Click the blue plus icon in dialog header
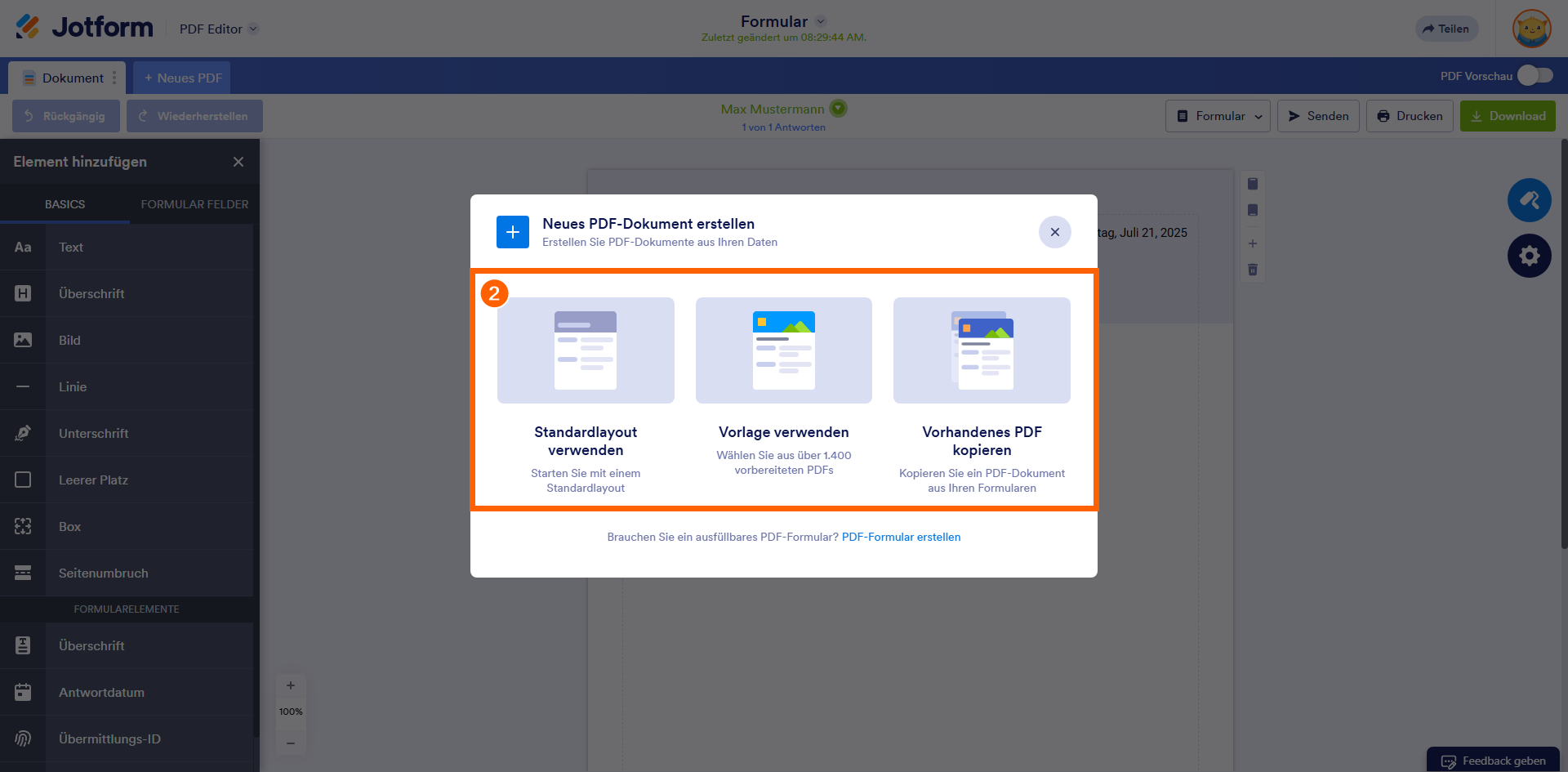The height and width of the screenshot is (772, 1568). coord(513,232)
